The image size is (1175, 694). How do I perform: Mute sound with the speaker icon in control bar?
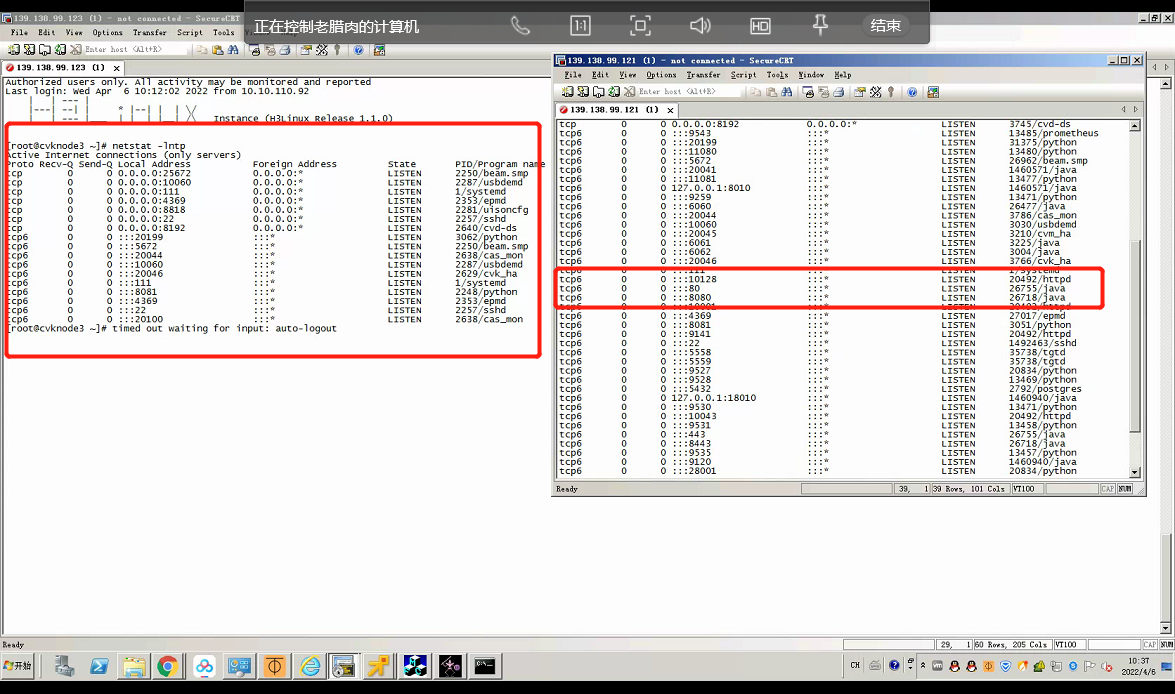click(x=700, y=26)
